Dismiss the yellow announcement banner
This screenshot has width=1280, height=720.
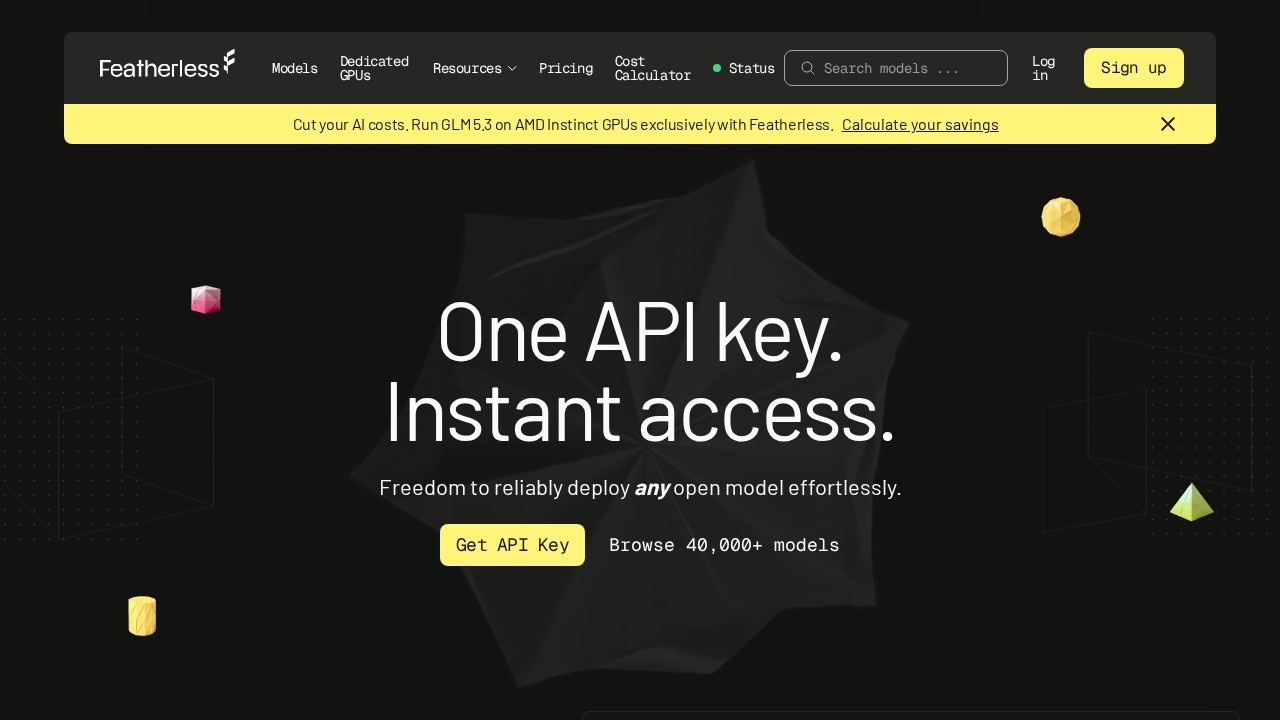[1168, 124]
